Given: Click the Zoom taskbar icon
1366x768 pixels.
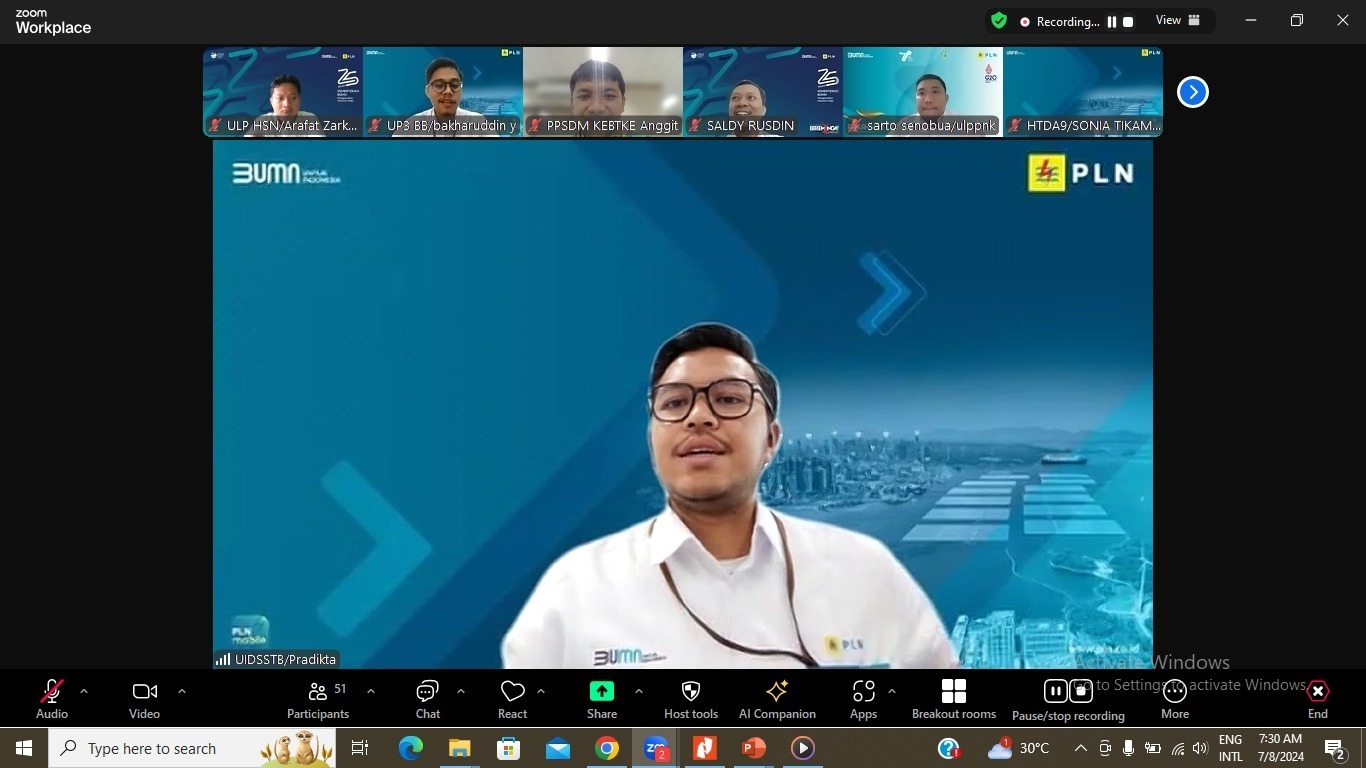Looking at the screenshot, I should (656, 748).
